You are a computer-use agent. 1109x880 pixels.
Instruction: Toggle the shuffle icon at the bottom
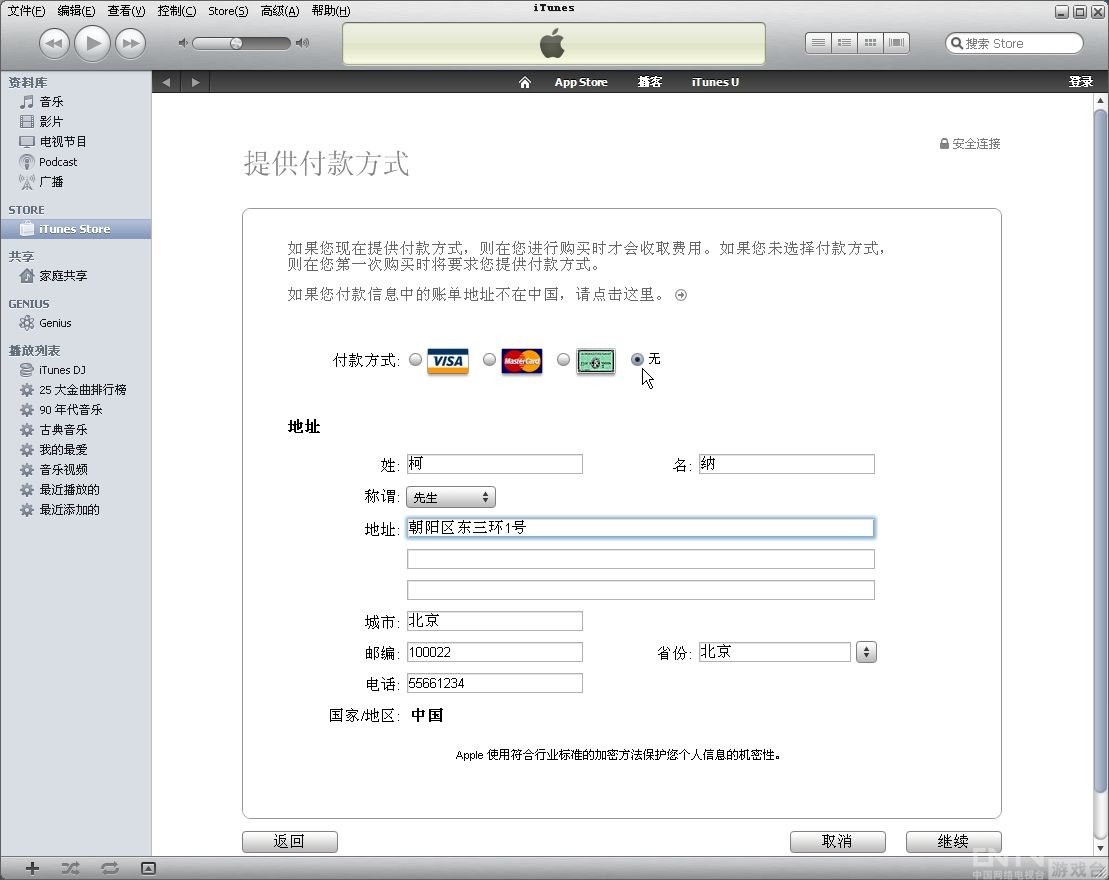point(70,869)
